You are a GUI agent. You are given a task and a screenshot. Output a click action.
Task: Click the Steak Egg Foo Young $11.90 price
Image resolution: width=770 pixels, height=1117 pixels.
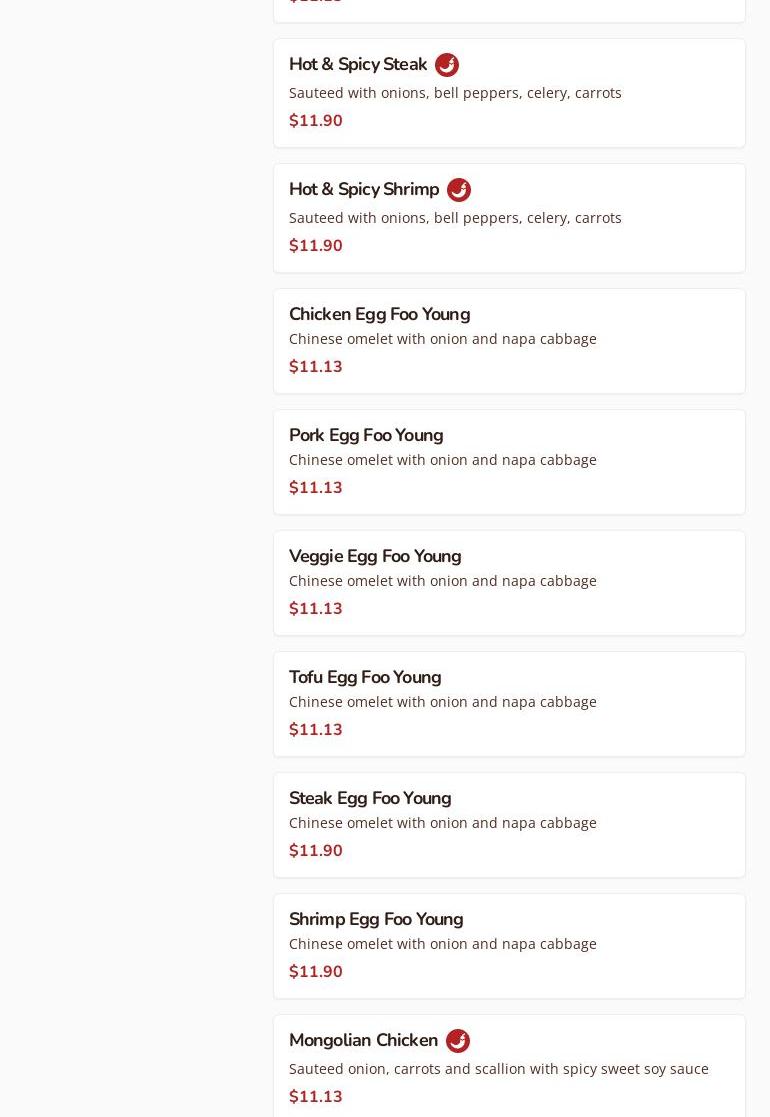click(316, 851)
